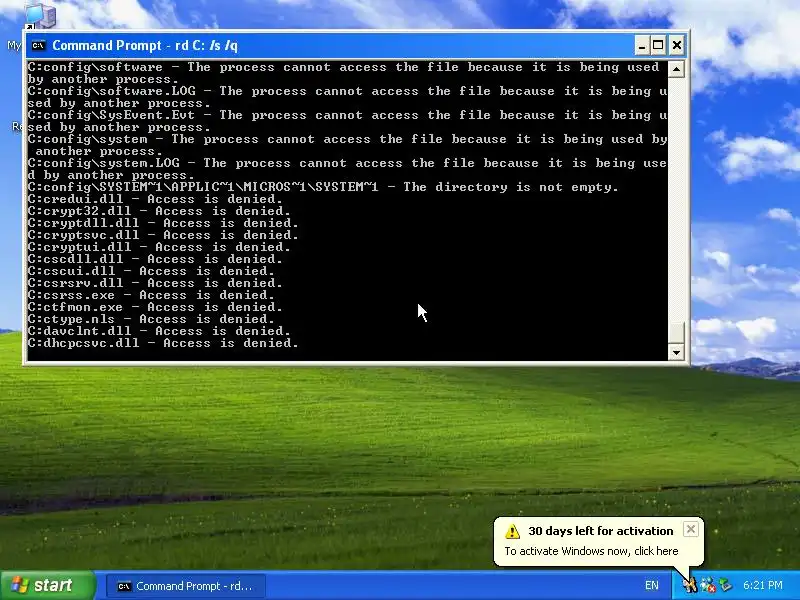The image size is (800, 600).
Task: Click the warning icon in activation balloon
Action: coord(512,532)
